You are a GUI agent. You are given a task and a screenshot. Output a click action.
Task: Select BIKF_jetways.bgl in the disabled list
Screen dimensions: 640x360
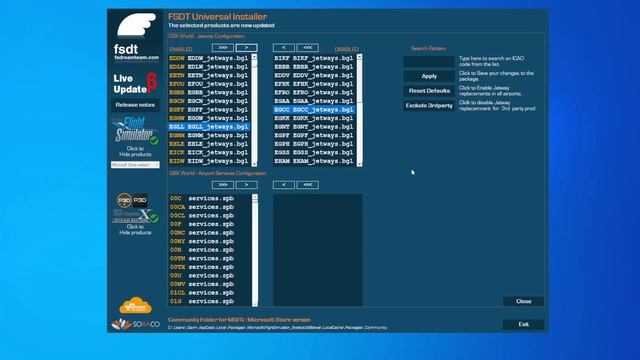314,58
